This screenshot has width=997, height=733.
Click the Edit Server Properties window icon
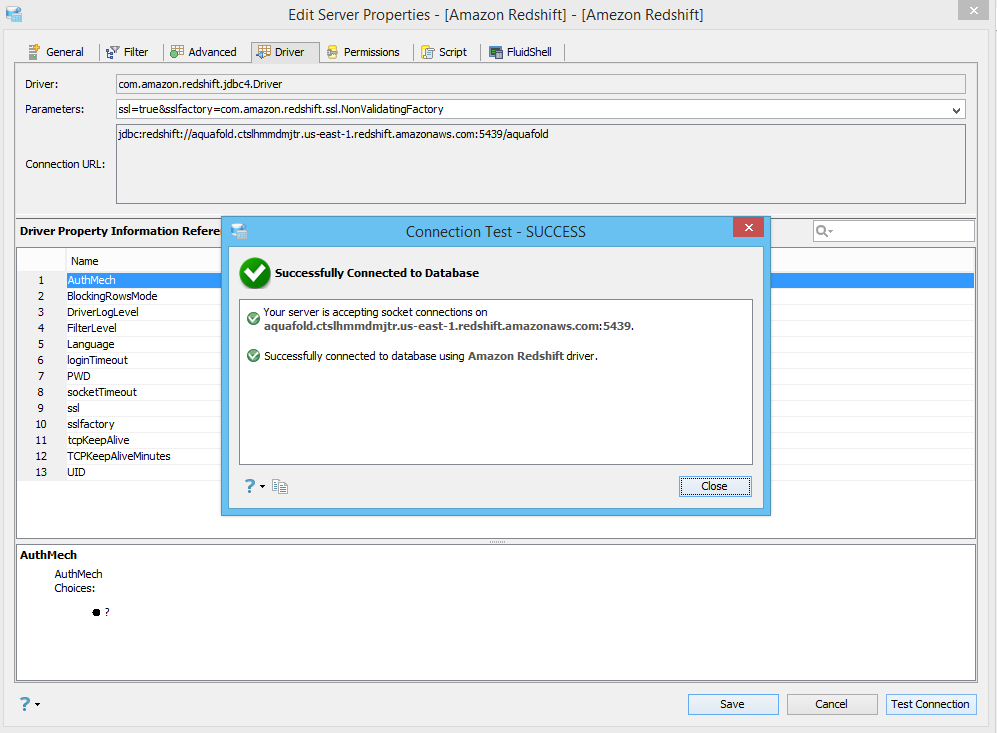tap(14, 13)
